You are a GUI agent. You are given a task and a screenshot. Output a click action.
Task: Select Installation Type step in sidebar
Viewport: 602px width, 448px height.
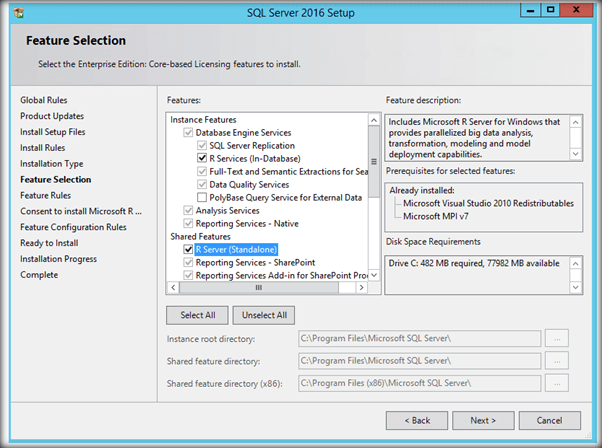(52, 164)
